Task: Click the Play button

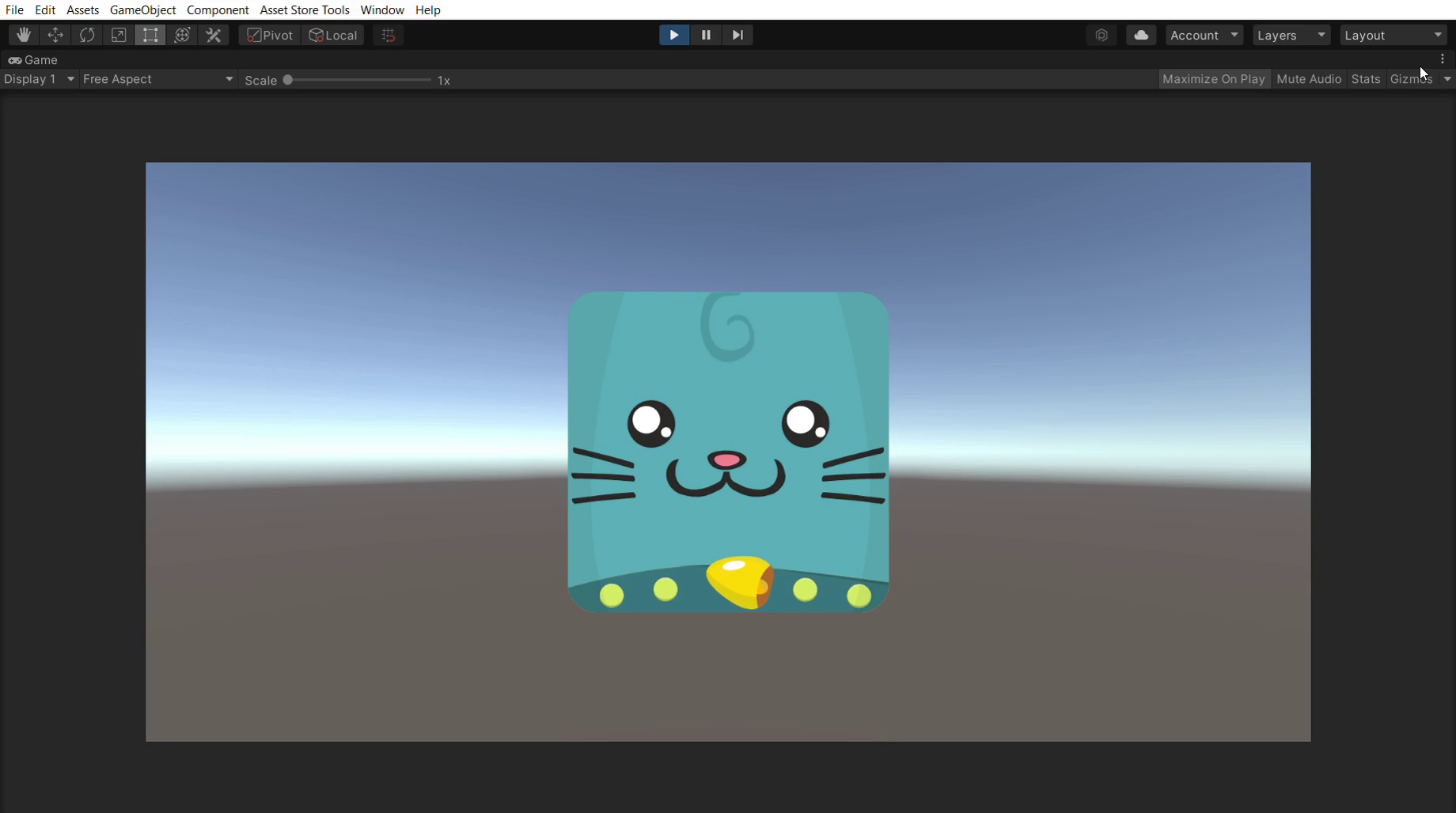Action: [x=674, y=35]
